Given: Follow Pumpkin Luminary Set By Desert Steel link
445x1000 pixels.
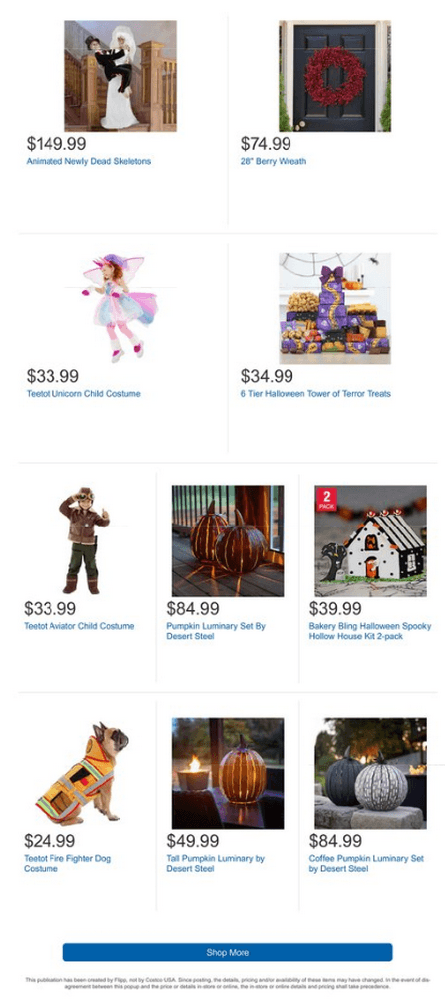Looking at the screenshot, I should (x=216, y=631).
